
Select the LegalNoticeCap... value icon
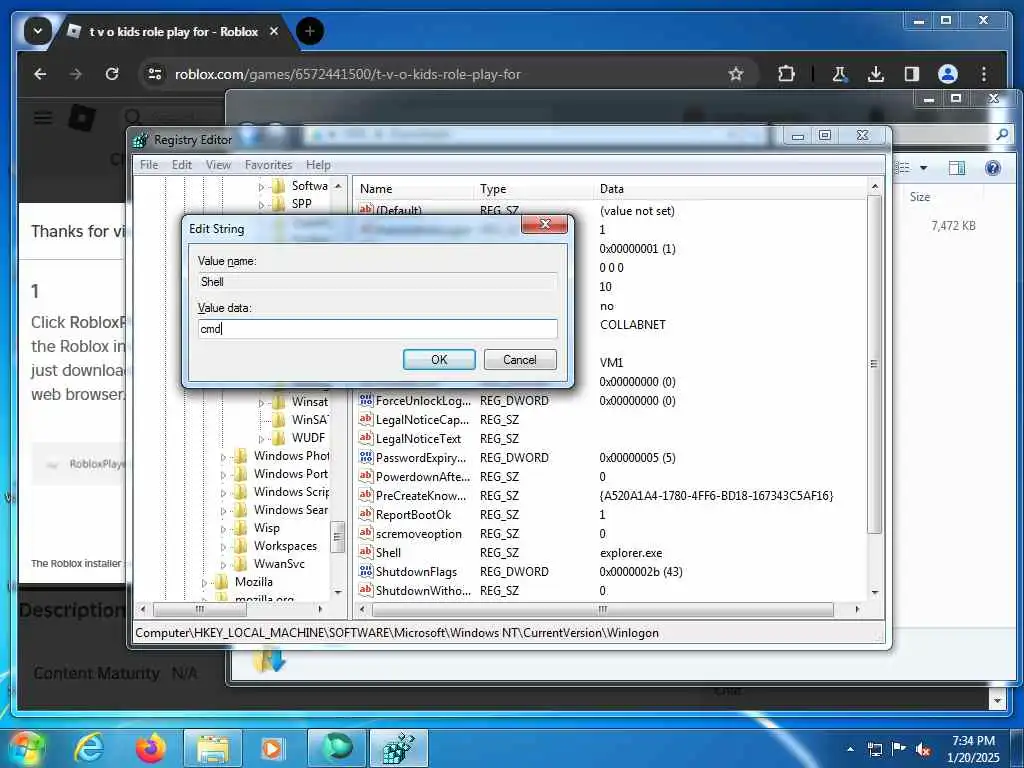366,419
